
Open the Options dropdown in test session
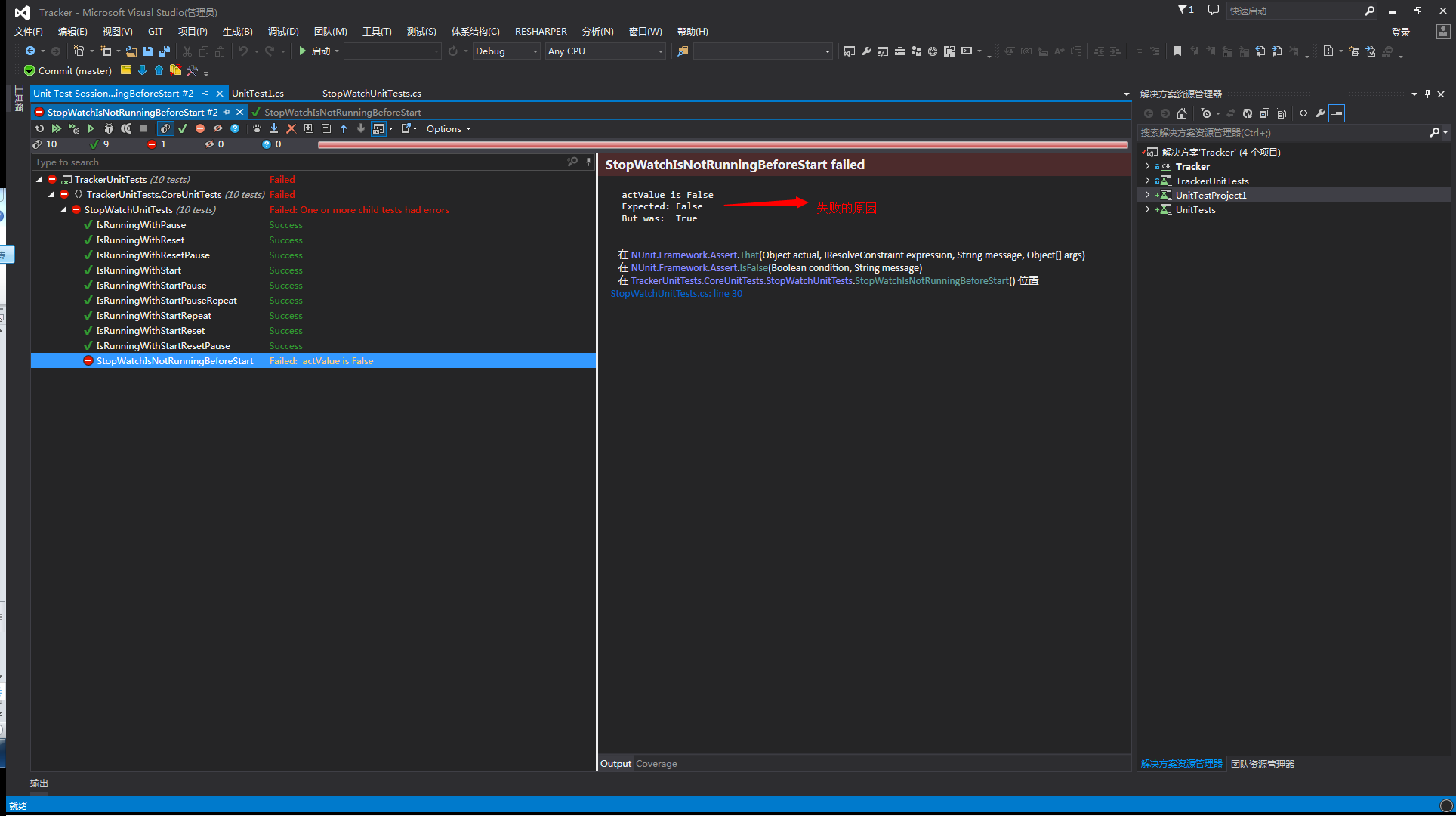(449, 128)
